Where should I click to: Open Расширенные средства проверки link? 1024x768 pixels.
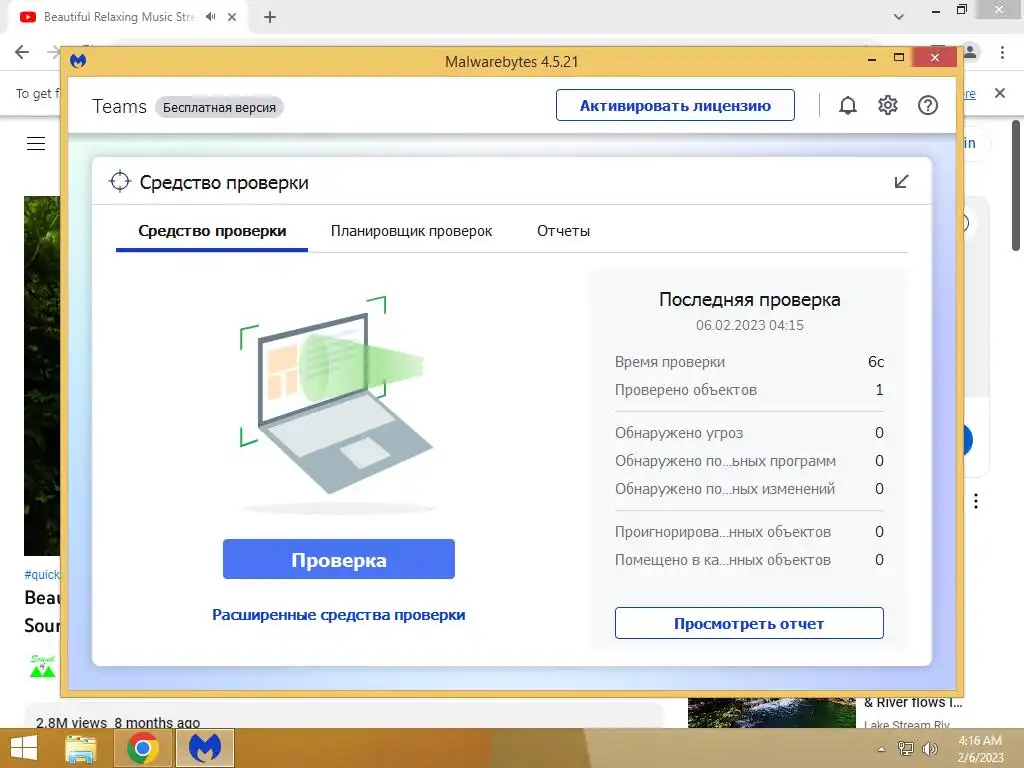pyautogui.click(x=338, y=615)
